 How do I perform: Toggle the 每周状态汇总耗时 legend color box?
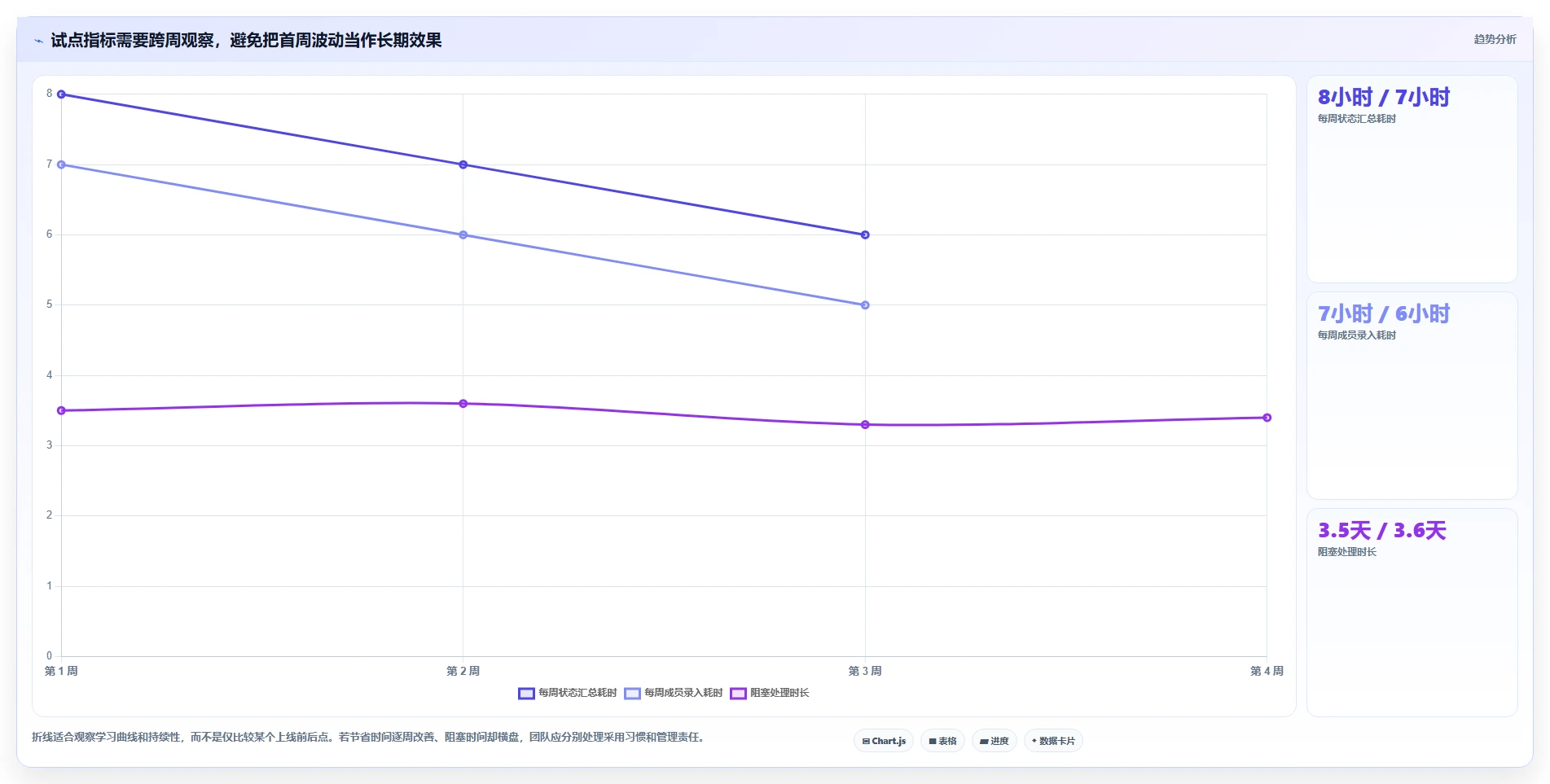[x=526, y=694]
